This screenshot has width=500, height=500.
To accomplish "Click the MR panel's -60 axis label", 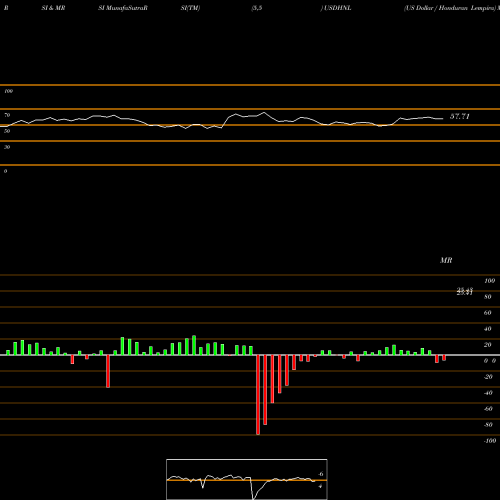I will (488, 409).
